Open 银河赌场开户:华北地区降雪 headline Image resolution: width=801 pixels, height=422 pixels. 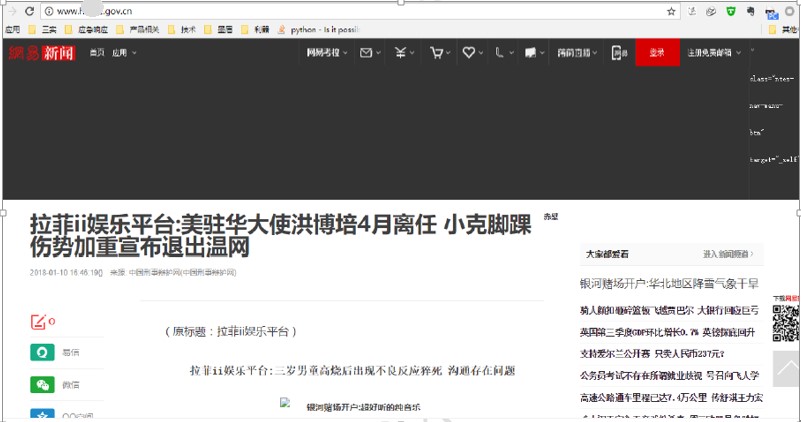click(x=669, y=284)
